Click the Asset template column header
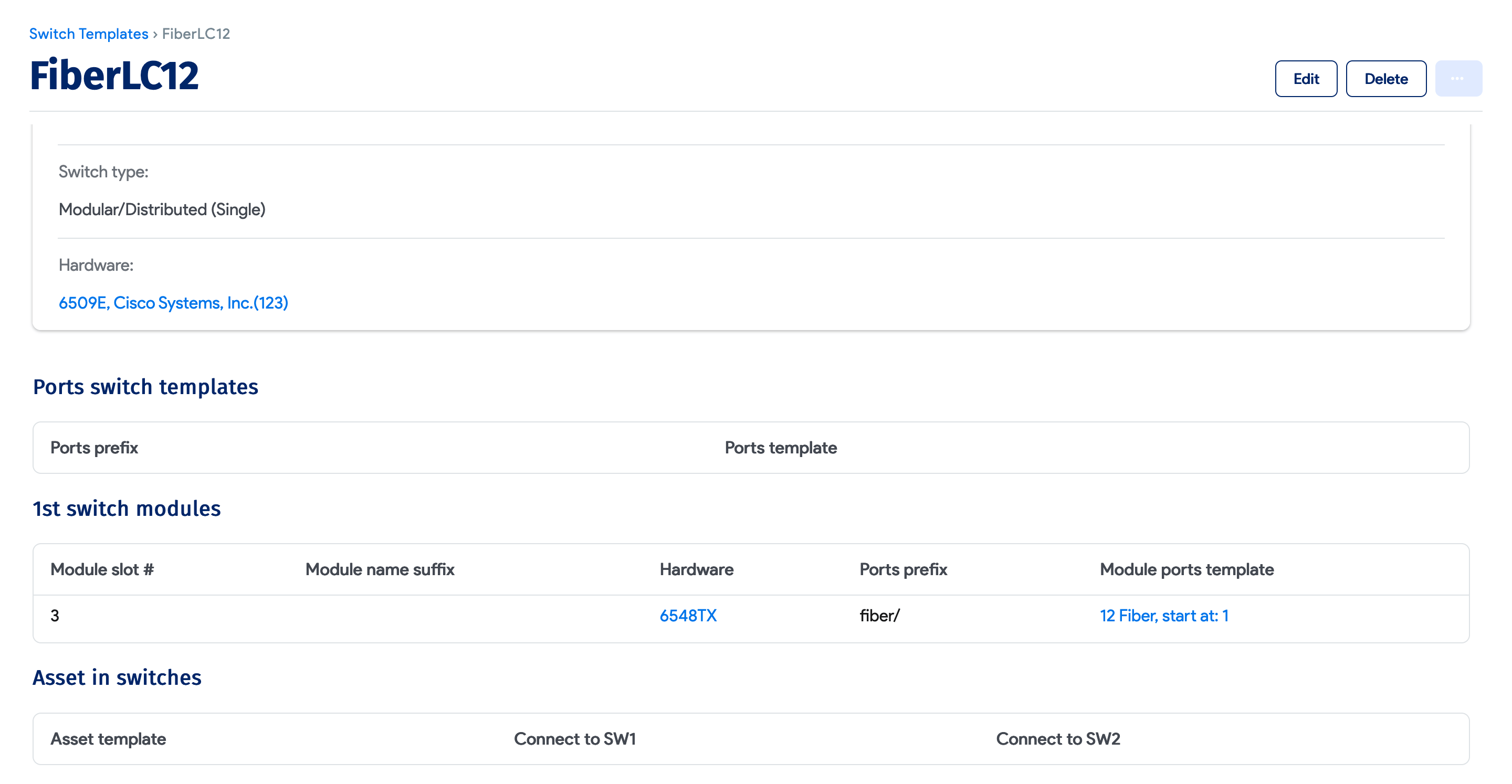Viewport: 1512px width, 784px height. coord(108,739)
